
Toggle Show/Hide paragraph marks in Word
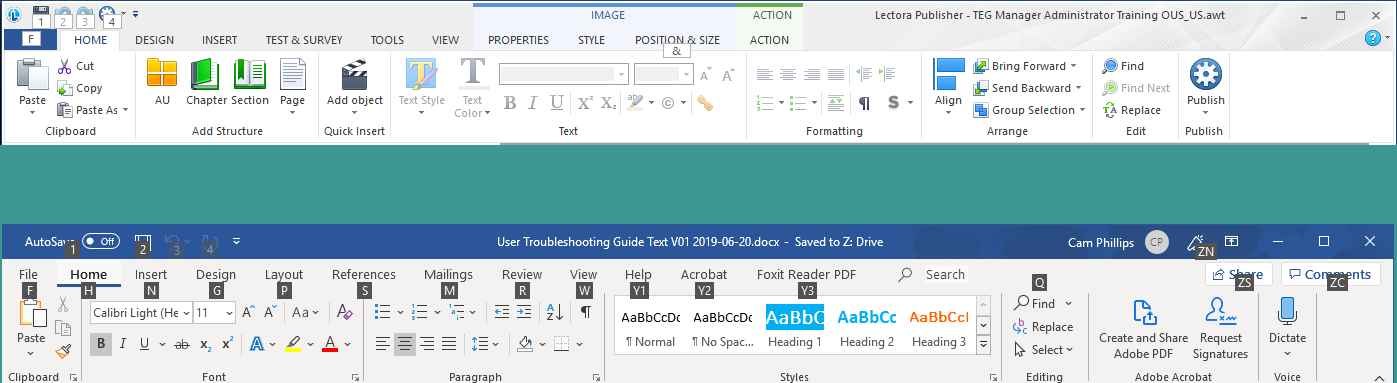586,312
